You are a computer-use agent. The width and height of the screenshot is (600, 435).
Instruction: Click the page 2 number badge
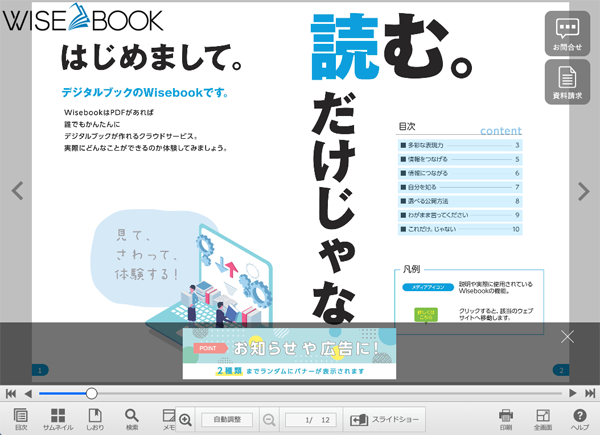click(561, 370)
